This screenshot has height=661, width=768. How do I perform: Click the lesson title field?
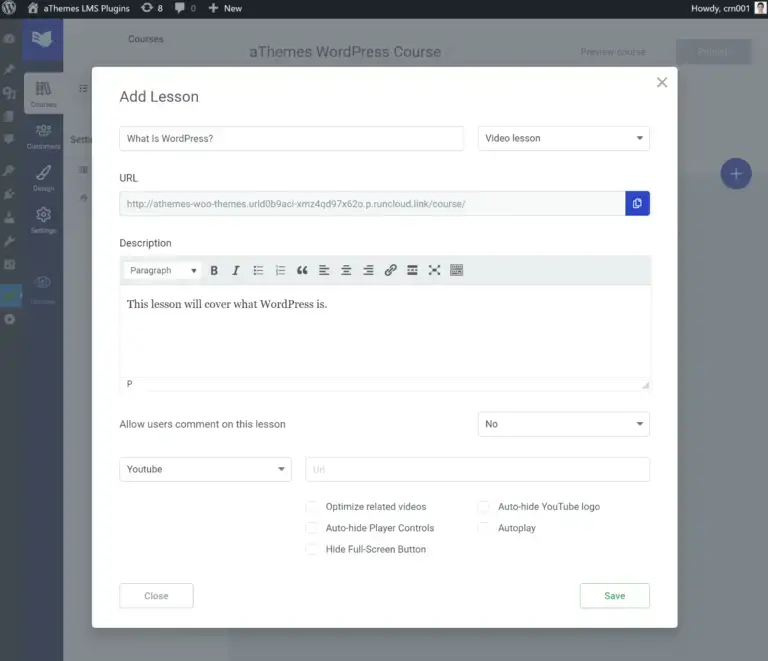pos(291,138)
